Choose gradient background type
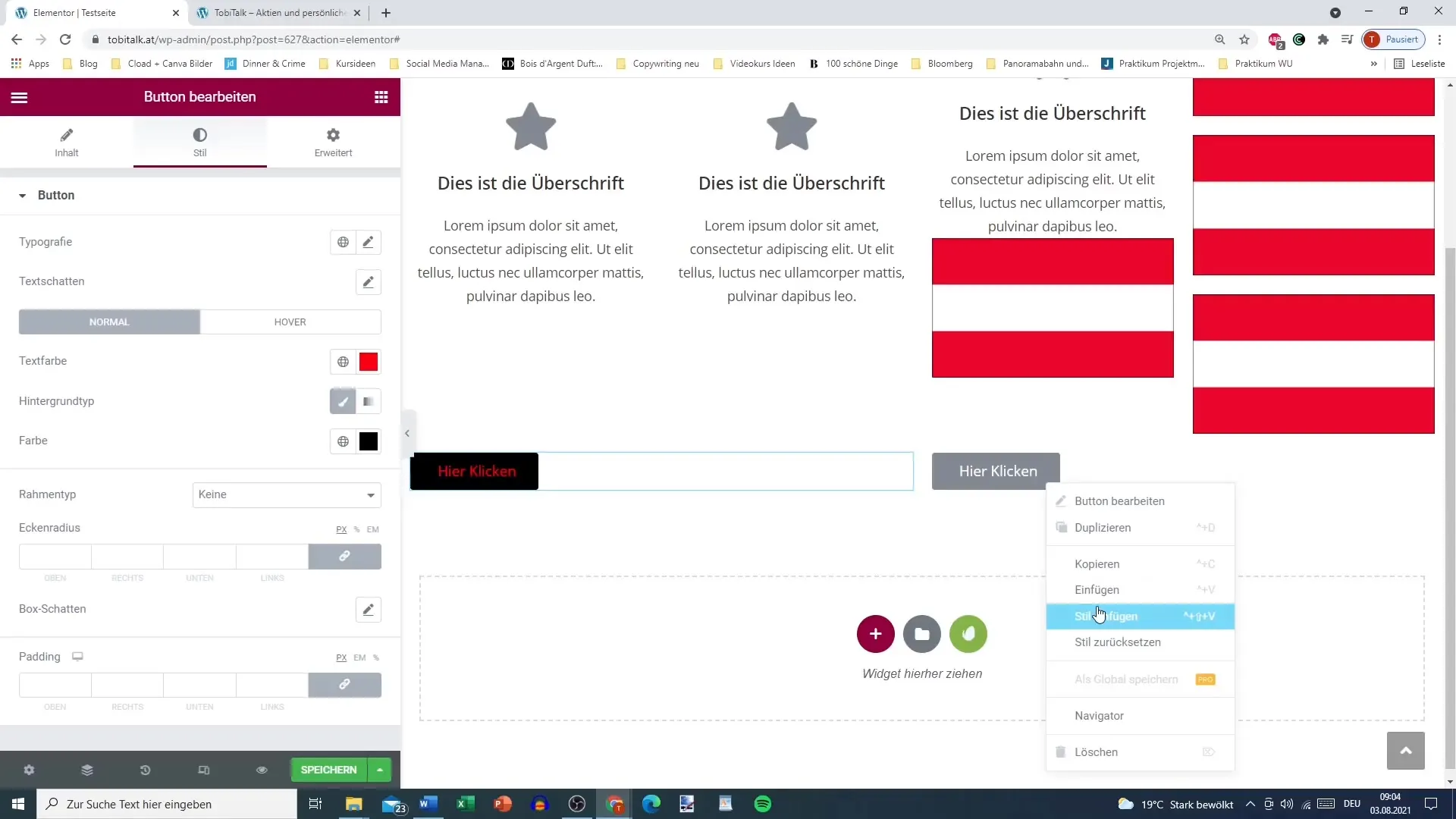 point(369,402)
